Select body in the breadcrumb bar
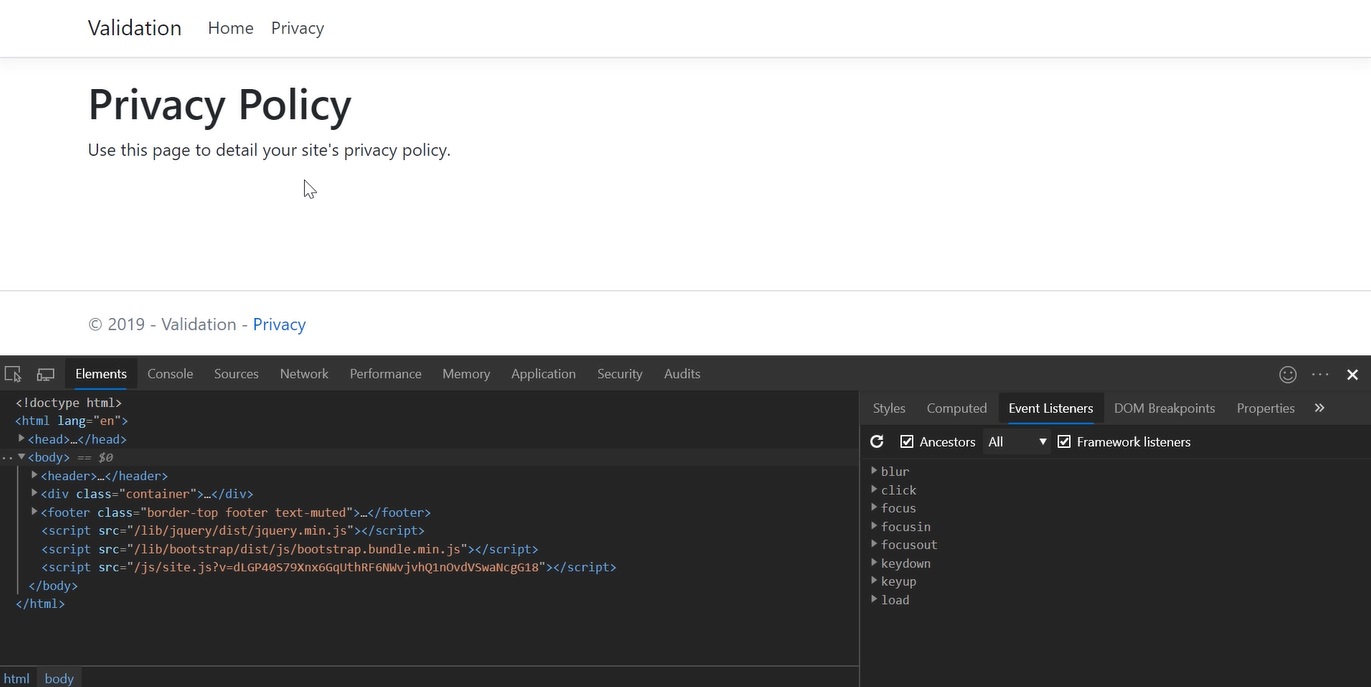Screen dimensions: 1371x687 coord(59,678)
